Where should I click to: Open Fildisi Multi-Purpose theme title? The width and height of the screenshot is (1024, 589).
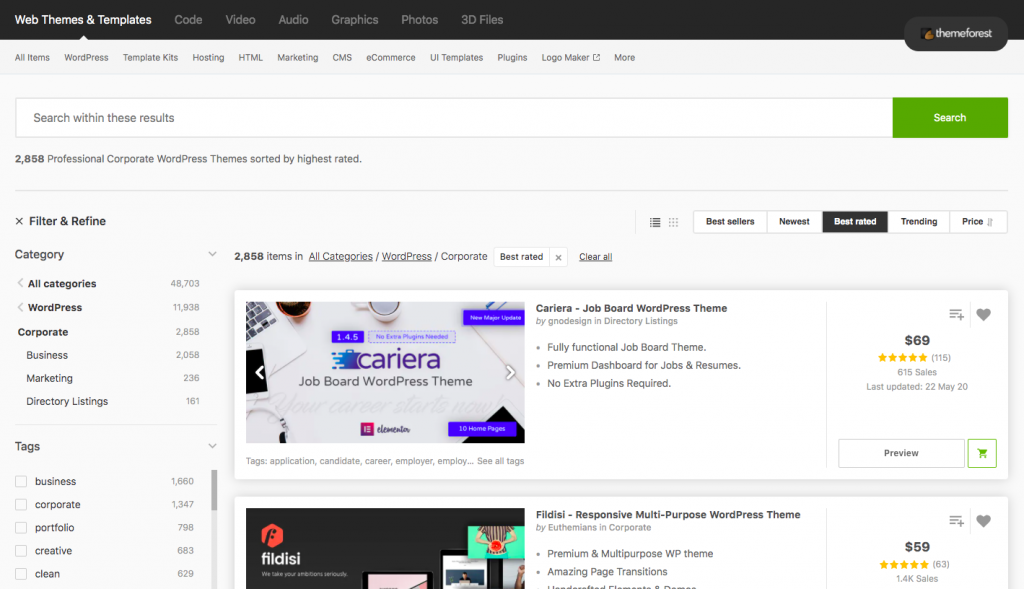coord(668,515)
